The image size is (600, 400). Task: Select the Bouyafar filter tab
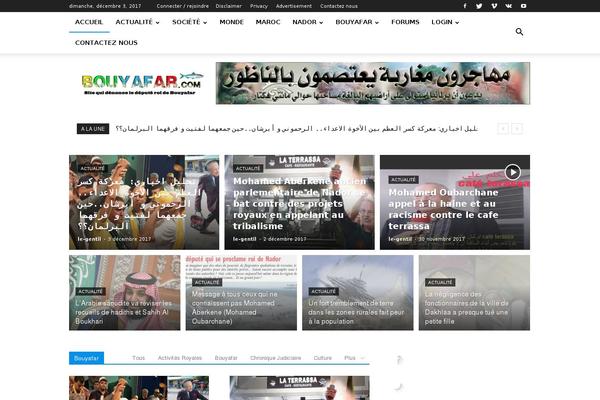(226, 358)
